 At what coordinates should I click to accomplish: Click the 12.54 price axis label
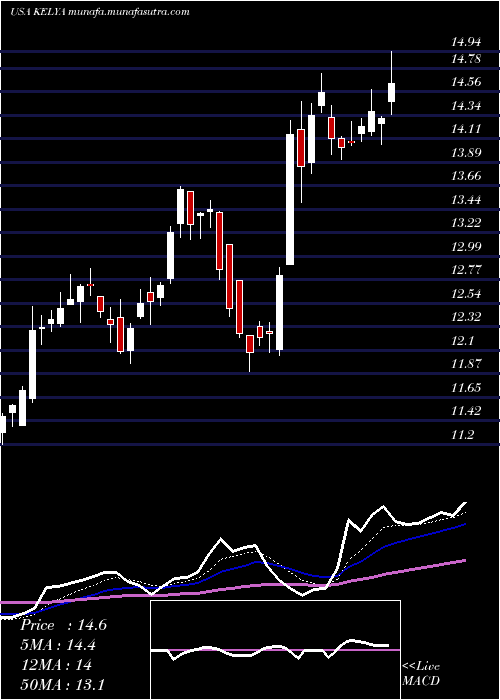pos(466,294)
